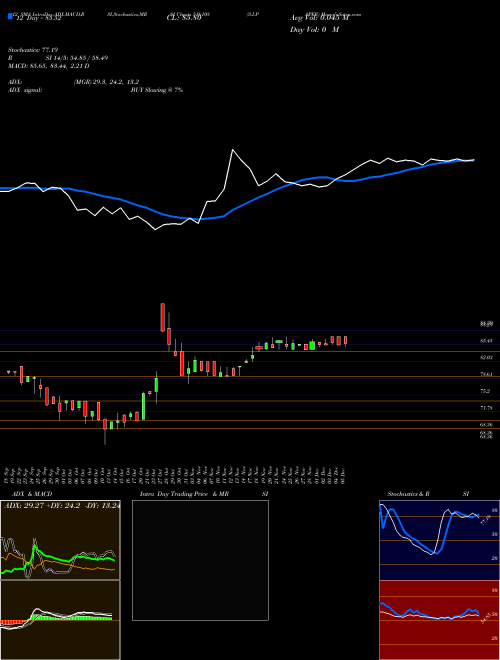500x660 pixels.
Task: Click the 'Day Vol: 0 M' text
Action: 314,30
